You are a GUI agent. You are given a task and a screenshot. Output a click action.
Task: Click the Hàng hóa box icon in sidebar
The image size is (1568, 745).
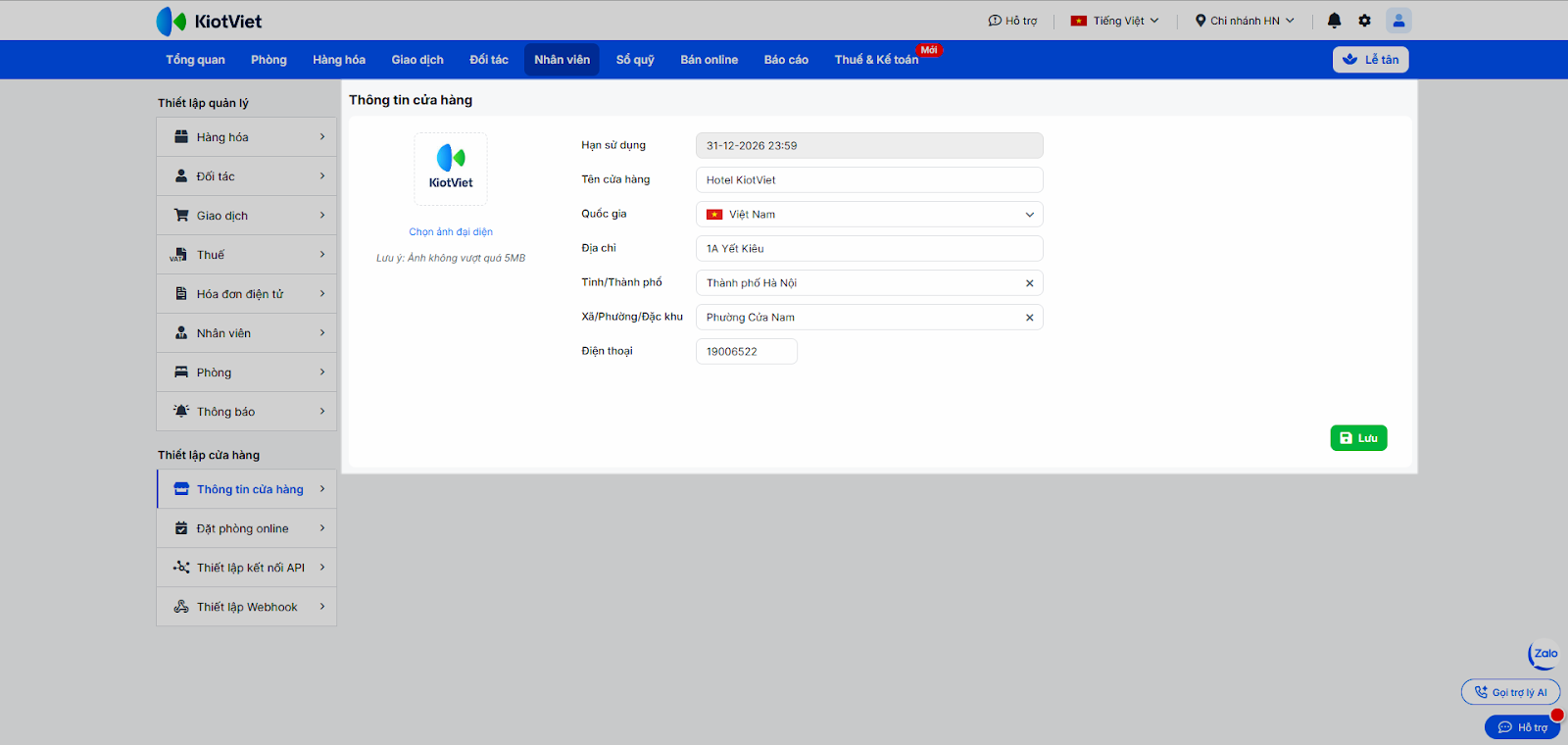(x=181, y=137)
